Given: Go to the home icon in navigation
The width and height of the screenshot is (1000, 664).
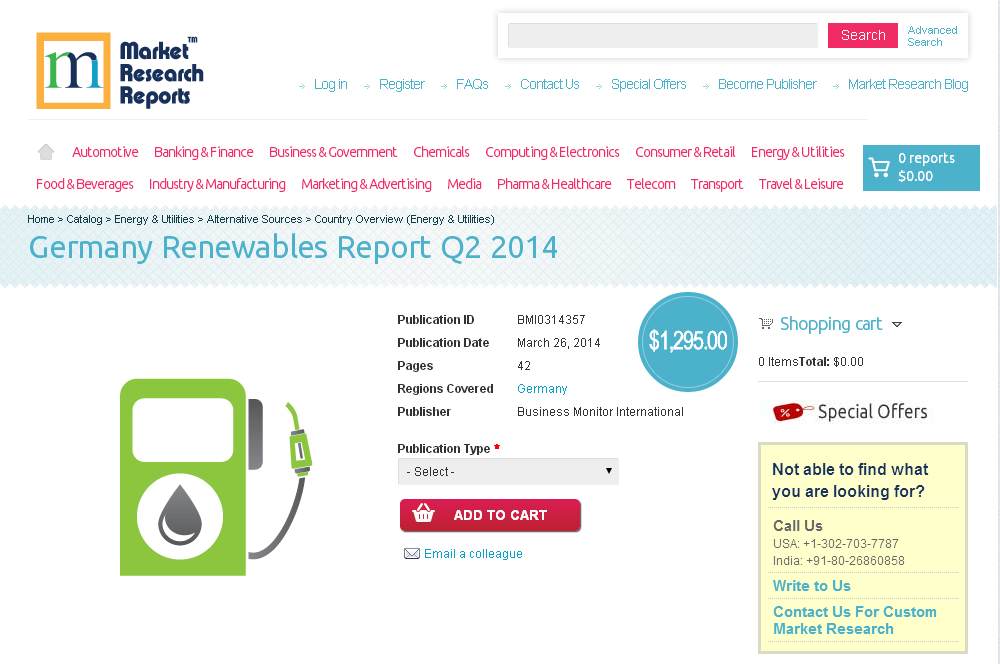Looking at the screenshot, I should click(46, 152).
